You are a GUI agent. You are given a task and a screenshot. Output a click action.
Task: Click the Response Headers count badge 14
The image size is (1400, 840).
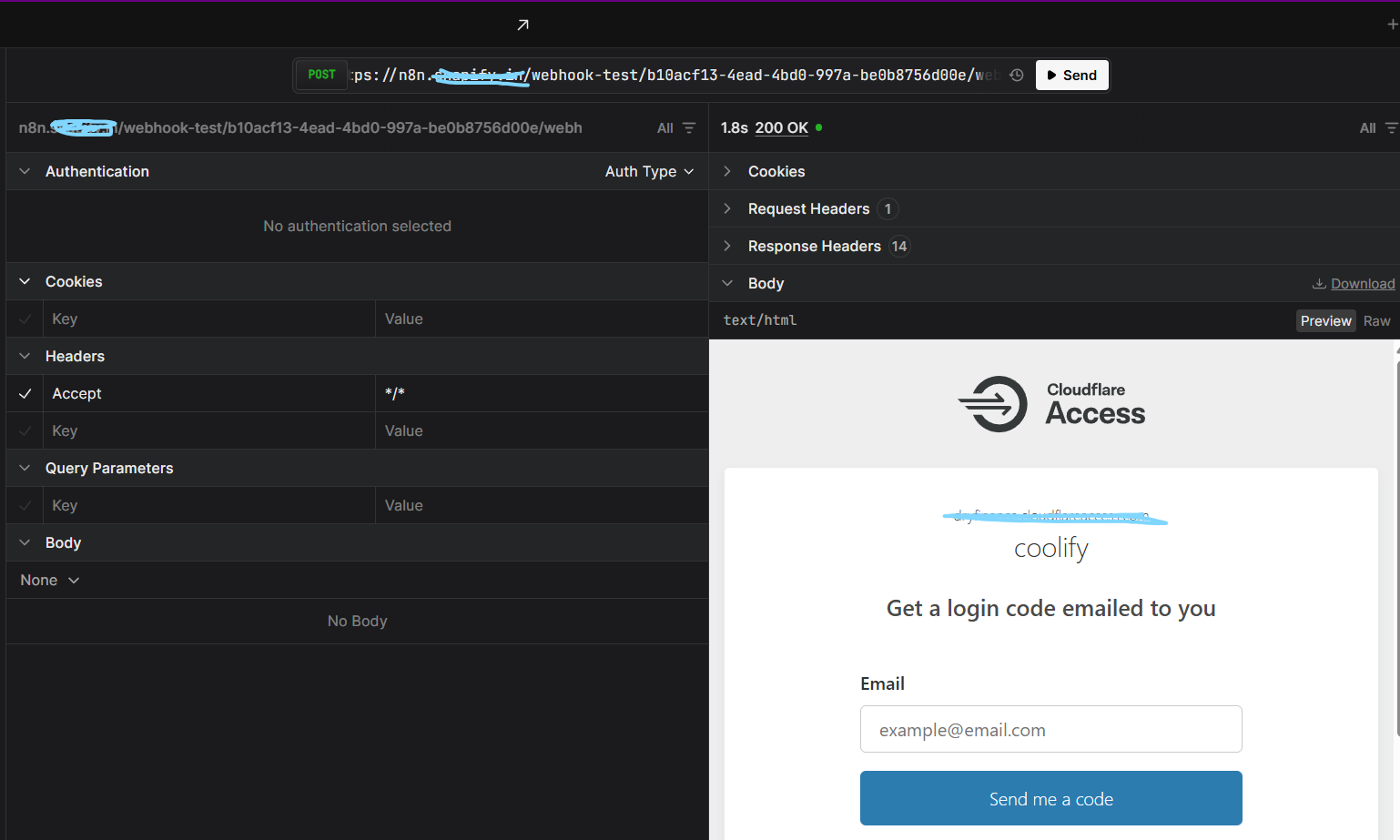point(899,247)
